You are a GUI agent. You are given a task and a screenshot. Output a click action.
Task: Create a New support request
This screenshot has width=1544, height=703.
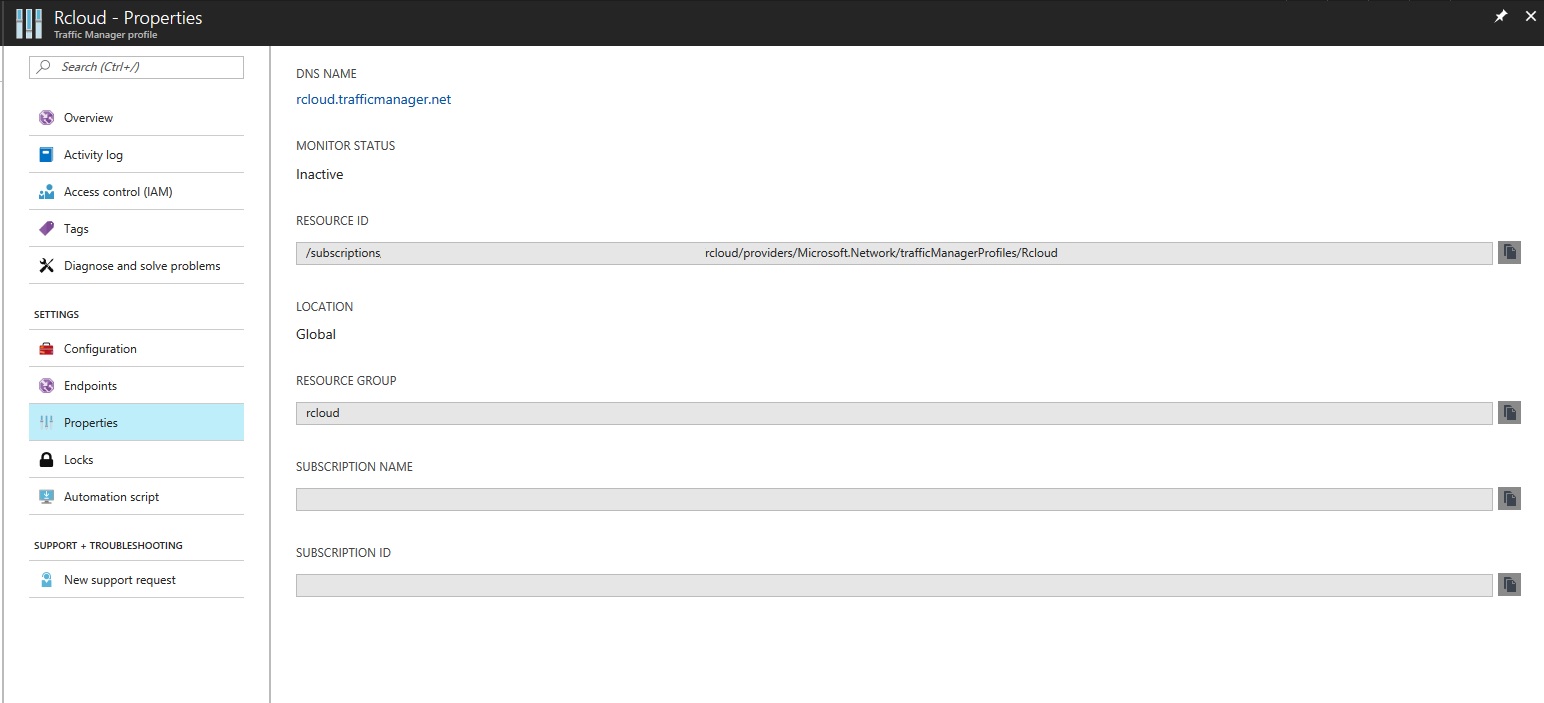pos(120,580)
